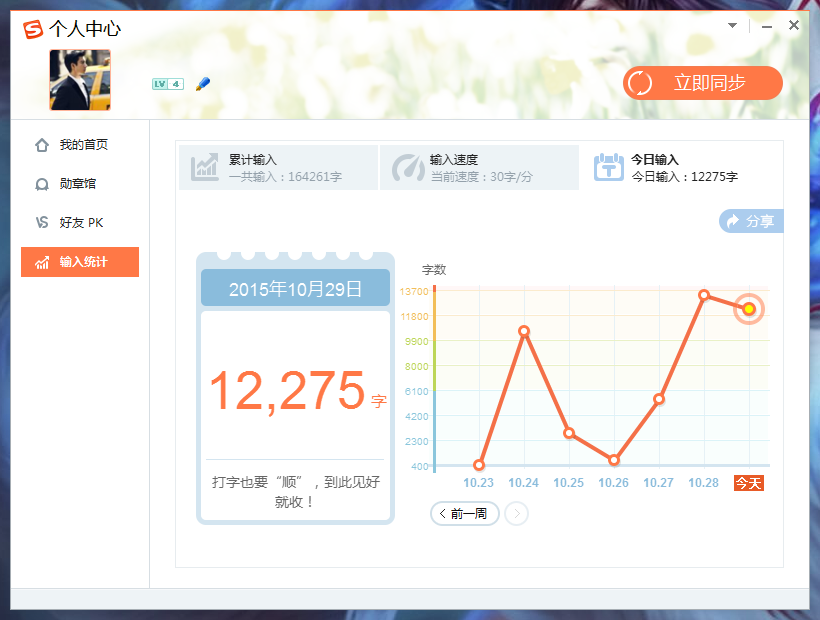Click the next week arrow button

tap(517, 513)
